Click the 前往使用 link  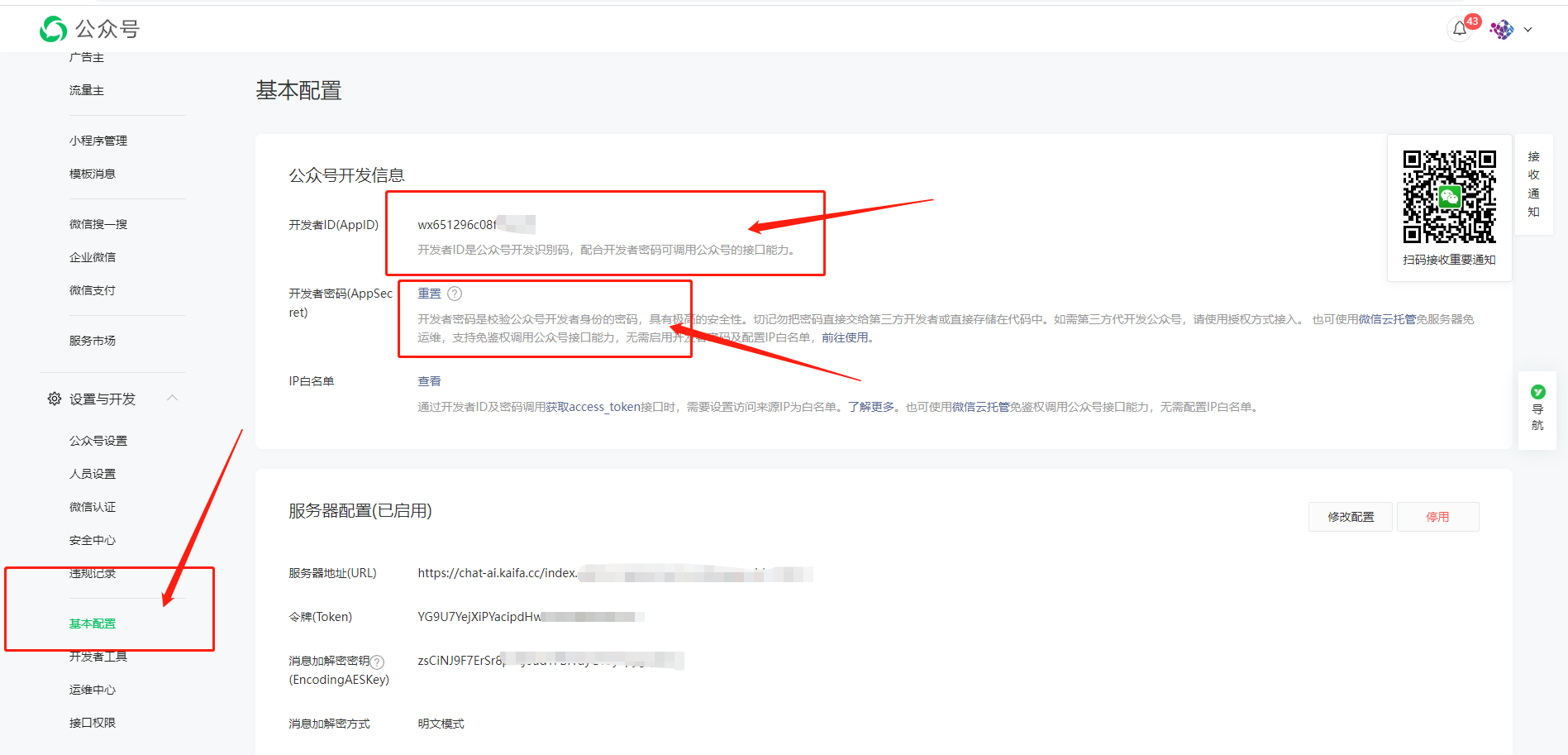845,337
